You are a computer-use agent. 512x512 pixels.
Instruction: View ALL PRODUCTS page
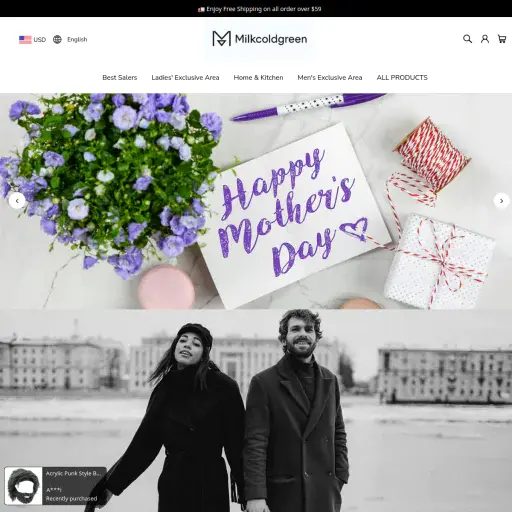(x=402, y=78)
